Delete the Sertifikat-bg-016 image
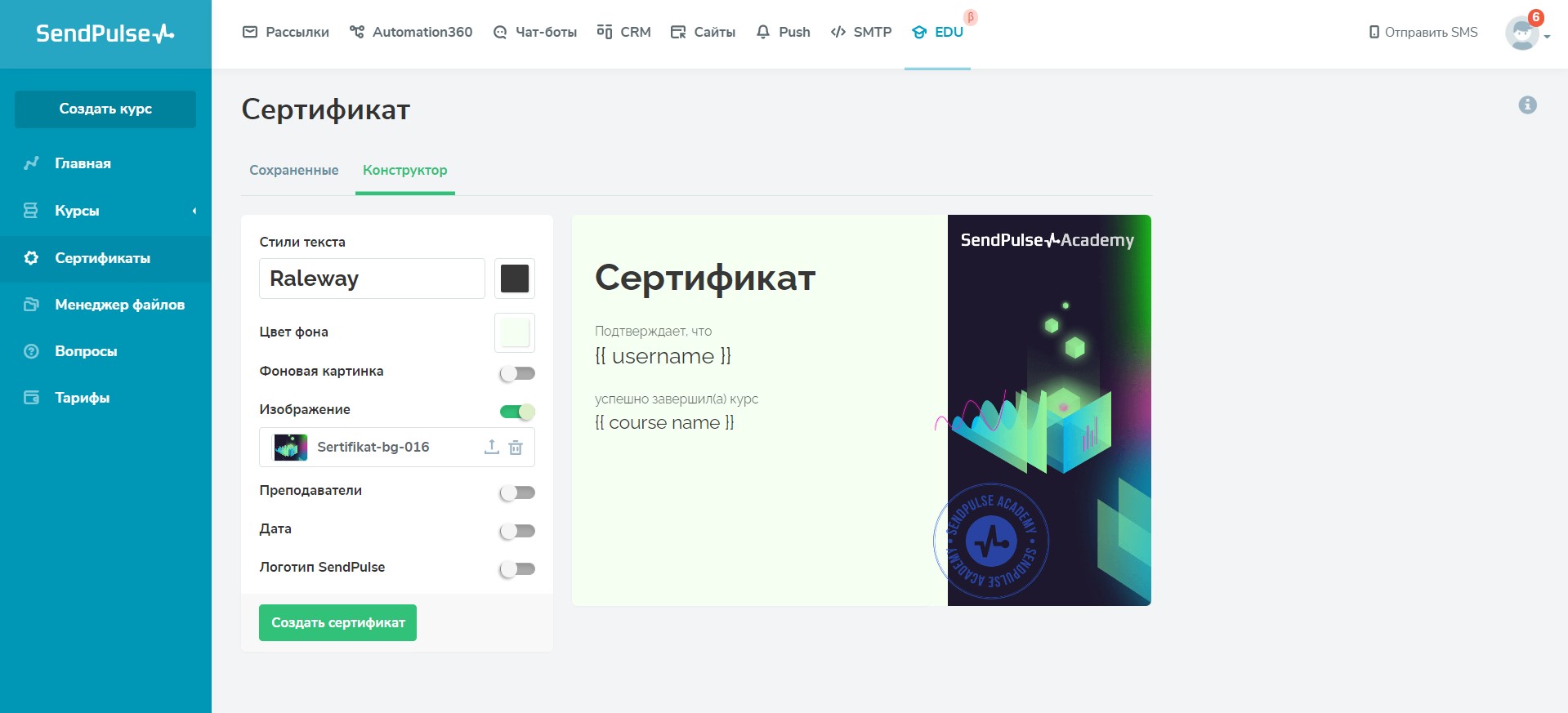 (x=516, y=448)
